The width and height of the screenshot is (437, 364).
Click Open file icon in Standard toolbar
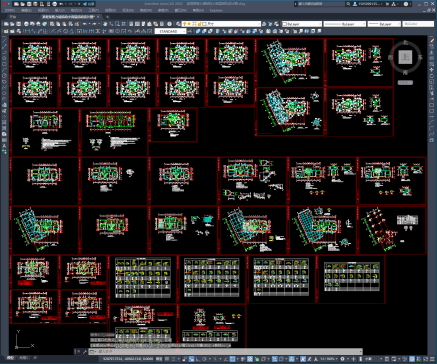tap(12, 24)
